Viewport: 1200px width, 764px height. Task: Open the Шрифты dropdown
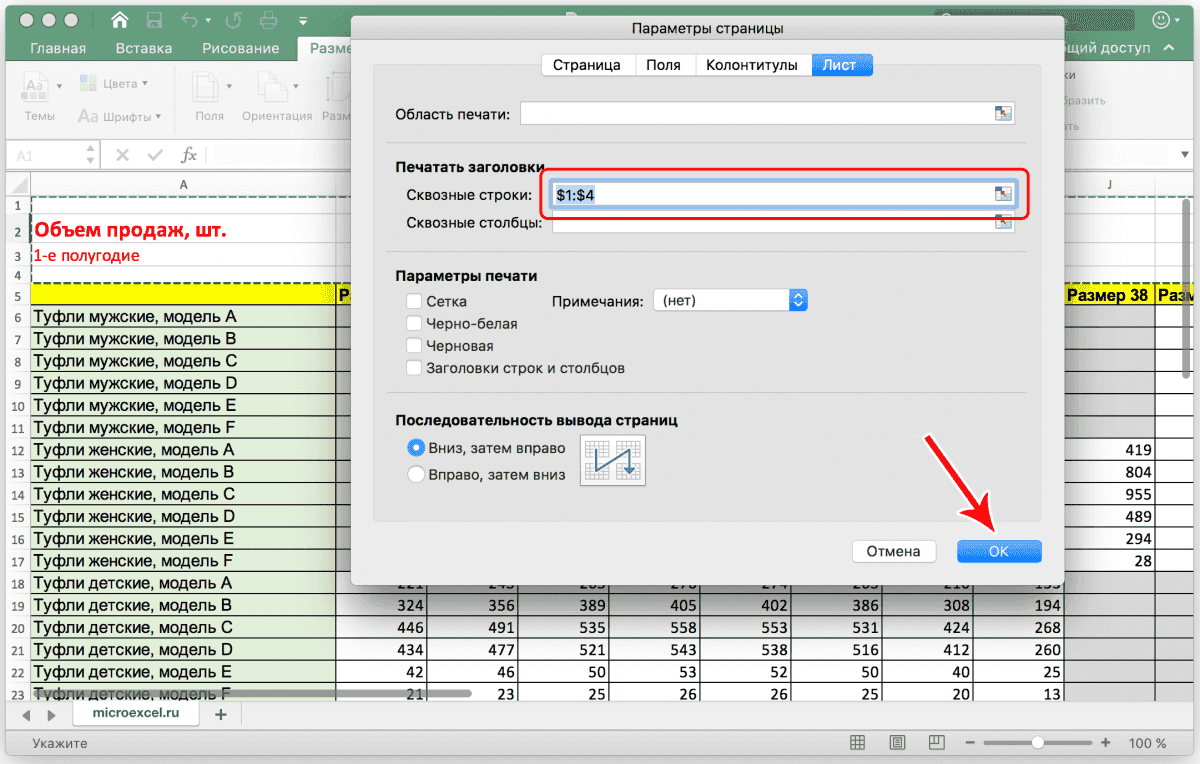pos(120,115)
